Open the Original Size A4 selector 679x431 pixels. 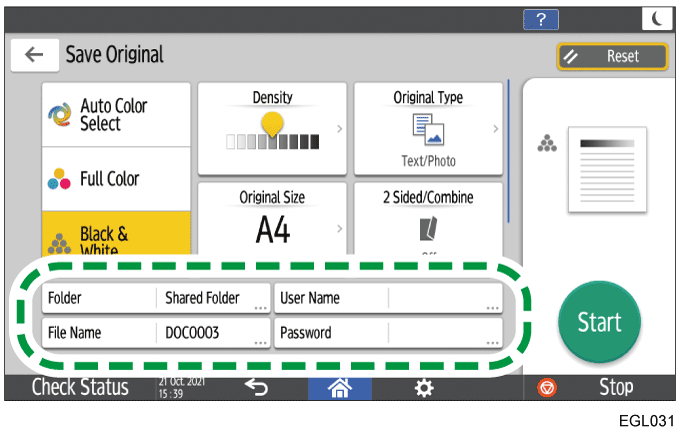tap(272, 220)
